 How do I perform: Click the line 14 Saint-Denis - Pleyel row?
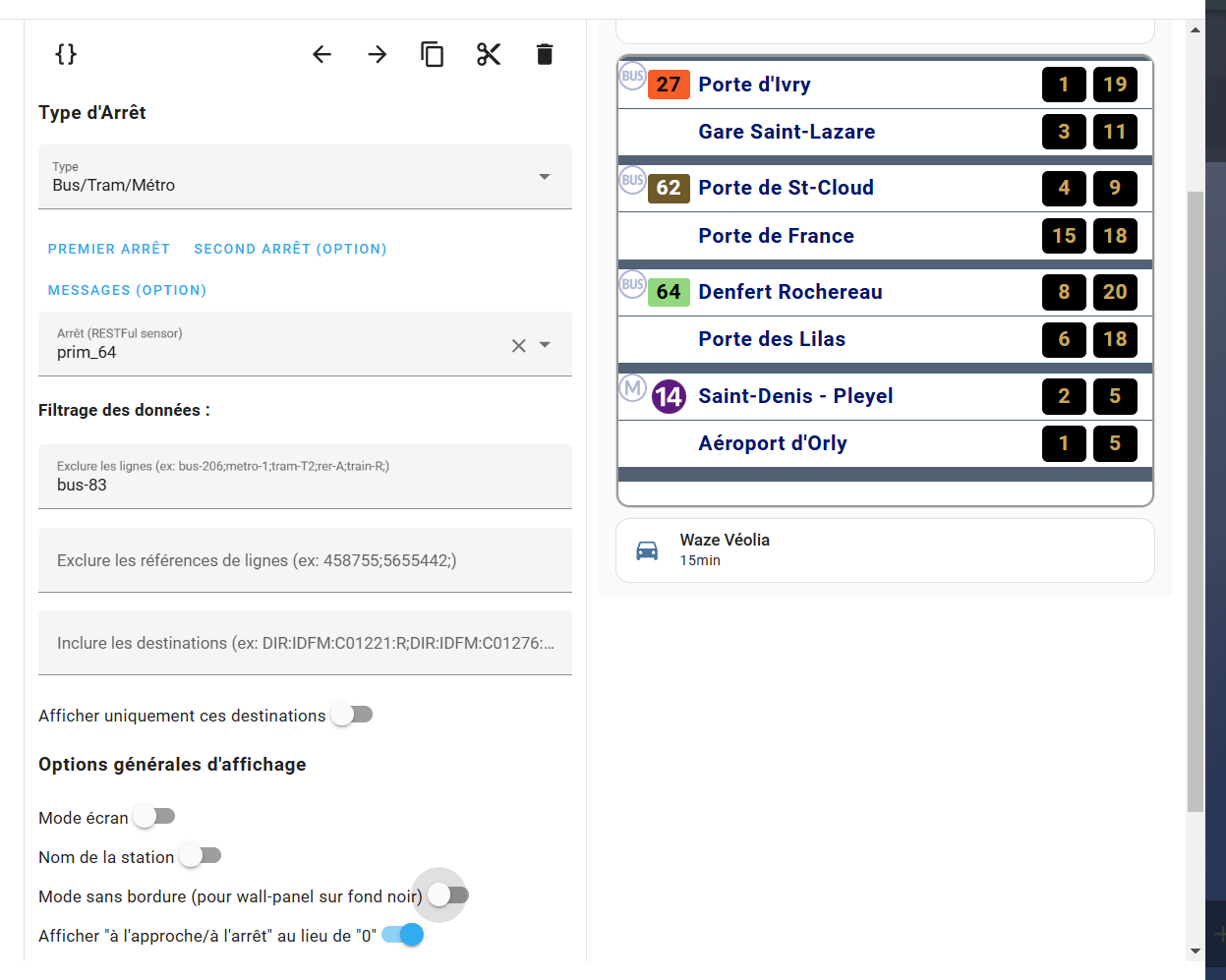(x=794, y=396)
